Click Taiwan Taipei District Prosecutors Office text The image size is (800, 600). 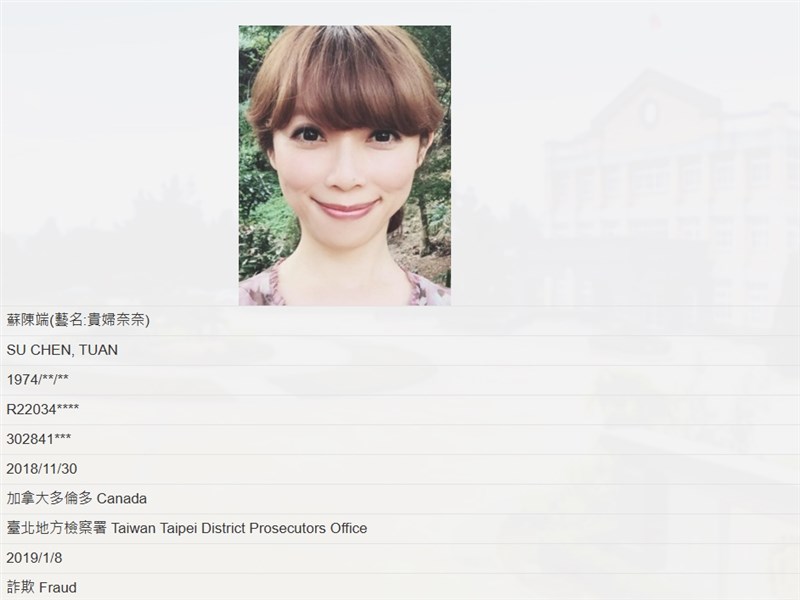pyautogui.click(x=239, y=528)
